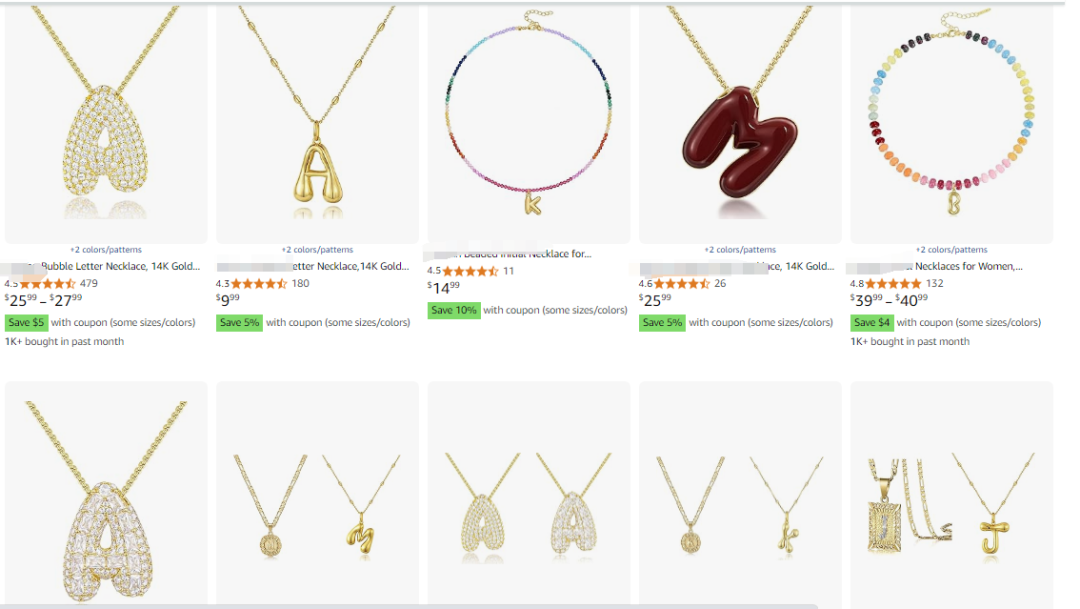Viewport: 1080px width, 609px height.
Task: Open the rectangular pendant and J necklace set
Action: tap(952, 495)
